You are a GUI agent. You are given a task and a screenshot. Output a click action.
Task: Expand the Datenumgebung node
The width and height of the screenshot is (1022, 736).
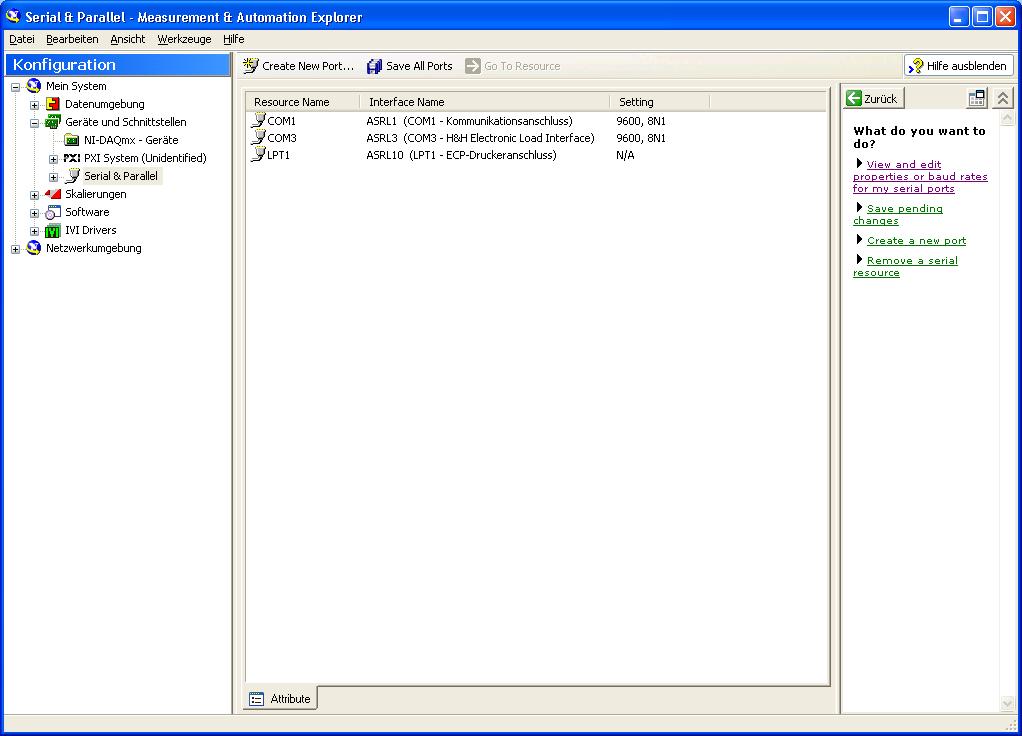tap(35, 105)
